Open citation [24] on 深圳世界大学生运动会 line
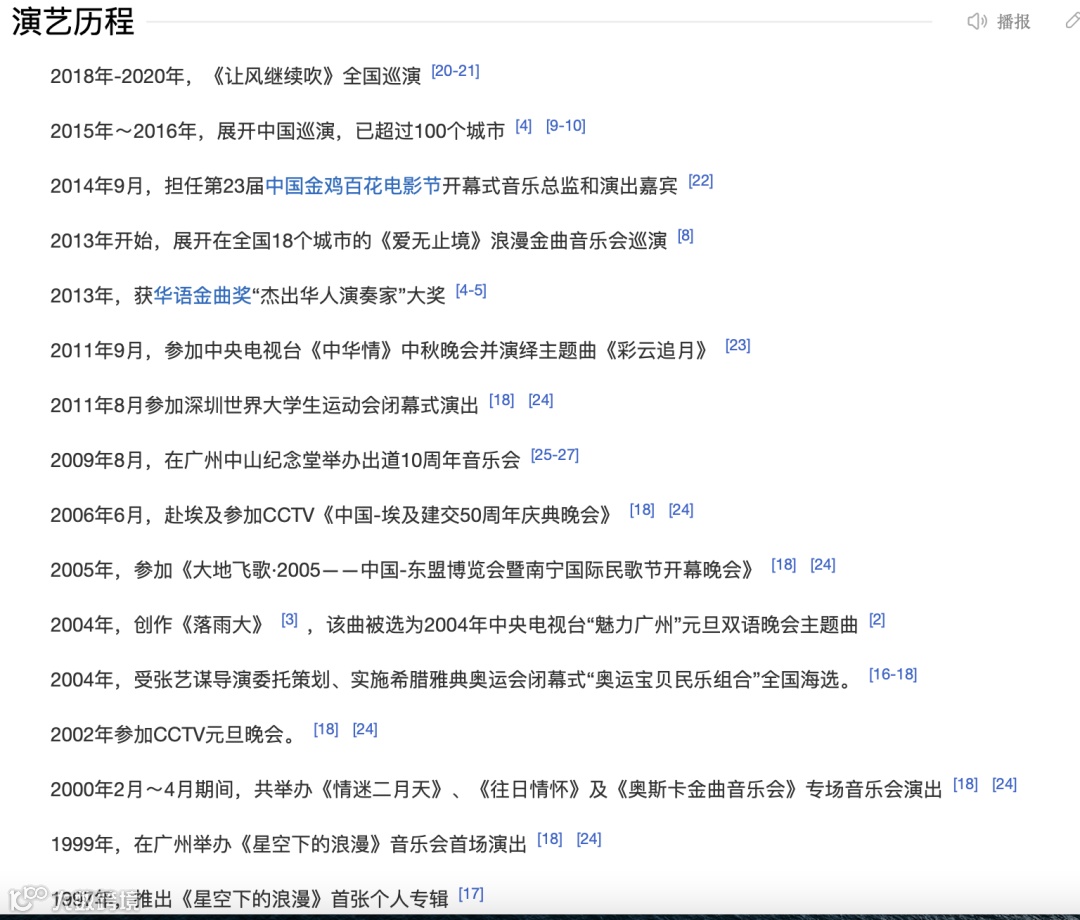The width and height of the screenshot is (1080, 920). [x=541, y=400]
